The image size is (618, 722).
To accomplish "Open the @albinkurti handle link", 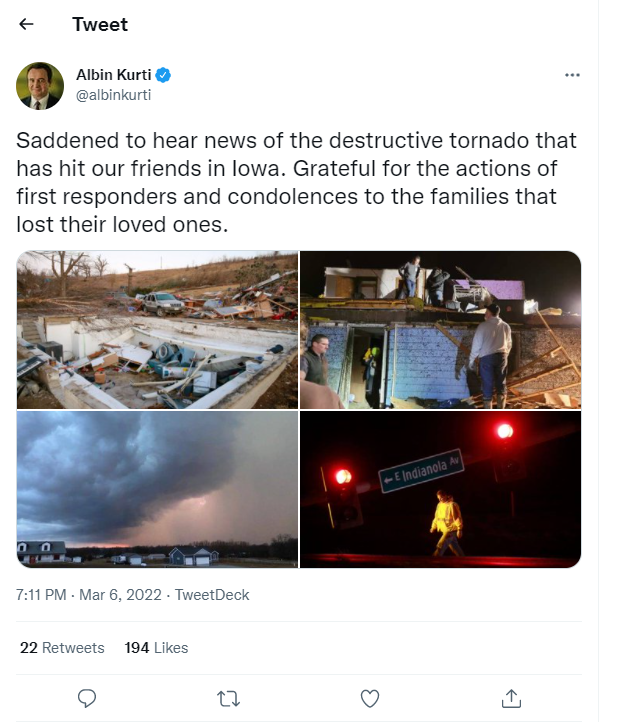I will (x=113, y=94).
